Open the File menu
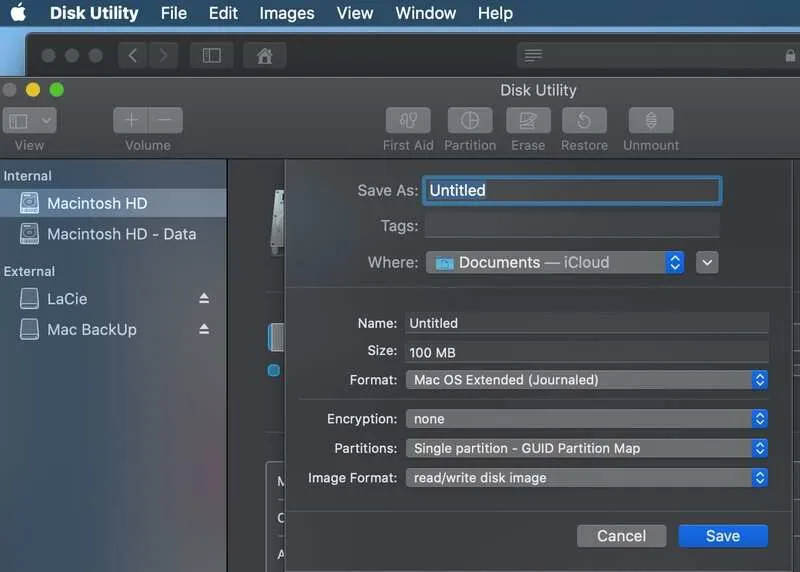This screenshot has width=800, height=572. (x=173, y=13)
